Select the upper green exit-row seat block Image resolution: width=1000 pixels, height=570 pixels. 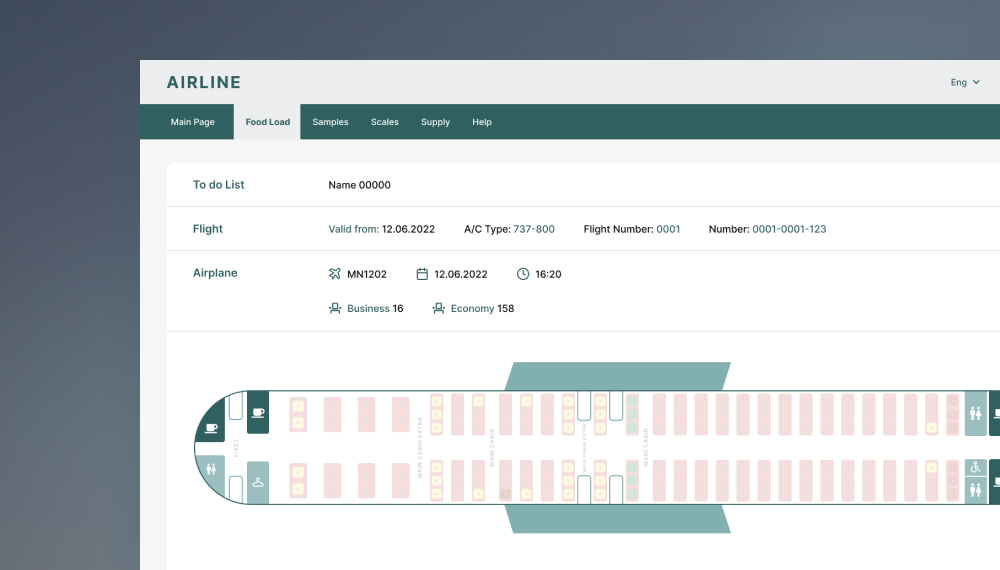coord(632,414)
